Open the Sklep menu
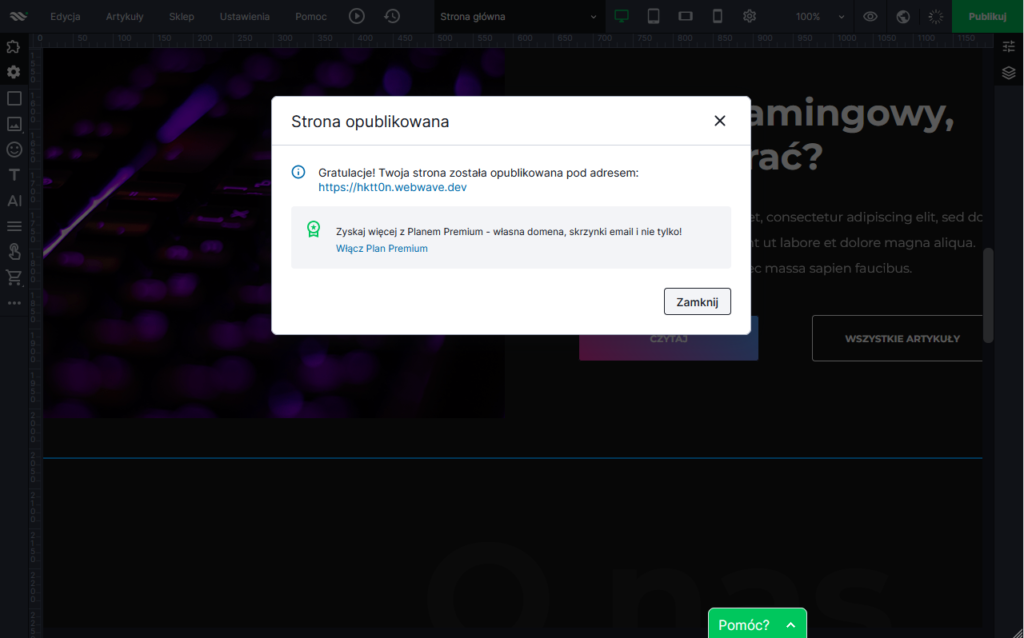 pos(182,16)
